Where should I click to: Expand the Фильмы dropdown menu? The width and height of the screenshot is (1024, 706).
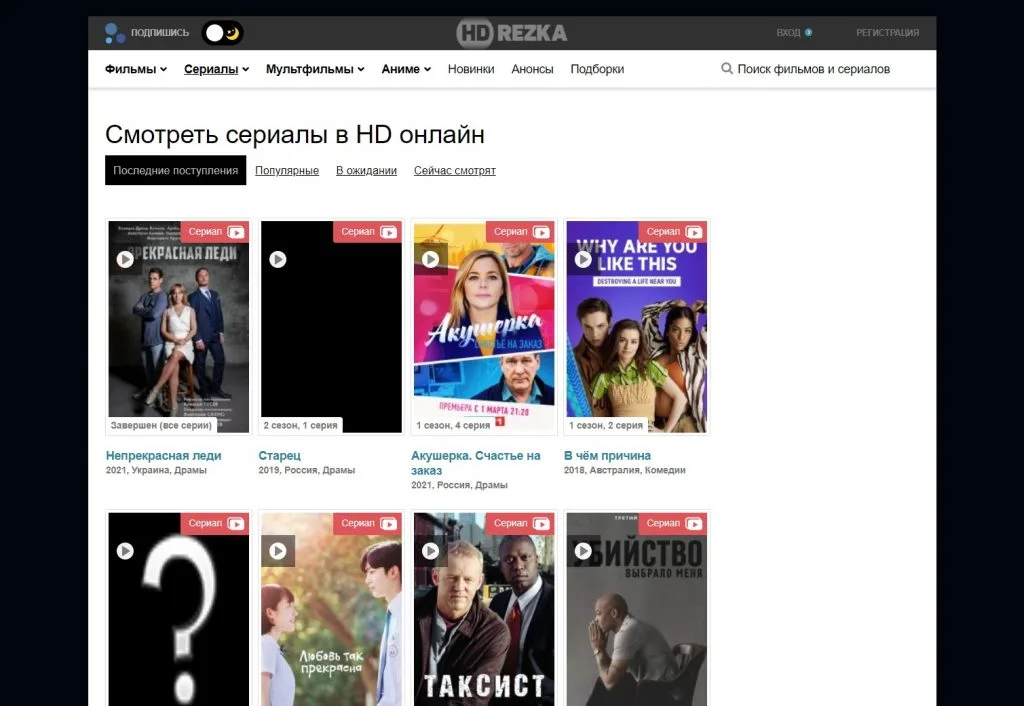coord(133,68)
